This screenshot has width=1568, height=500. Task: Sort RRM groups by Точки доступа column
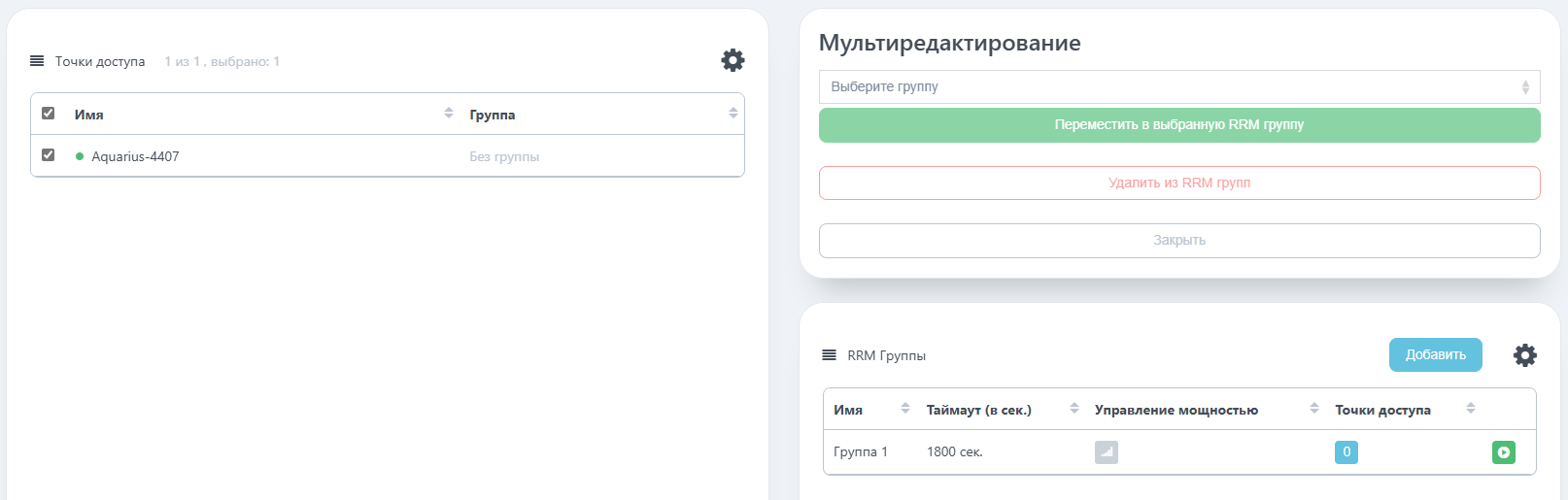click(1471, 409)
